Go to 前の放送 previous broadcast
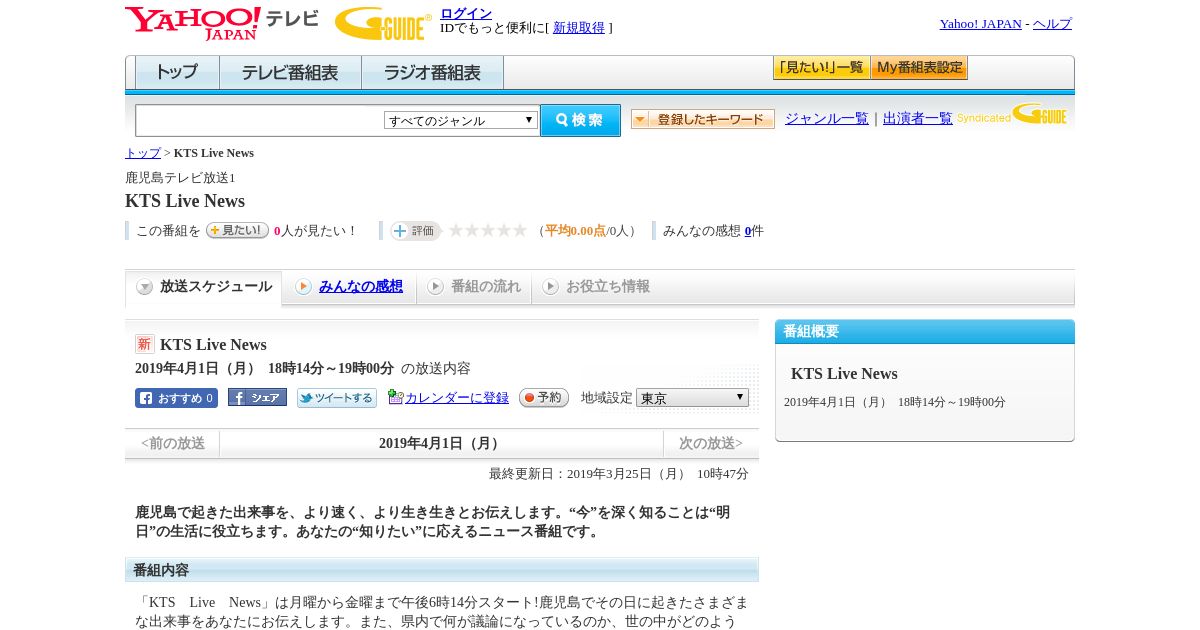1200x630 pixels. coord(172,443)
